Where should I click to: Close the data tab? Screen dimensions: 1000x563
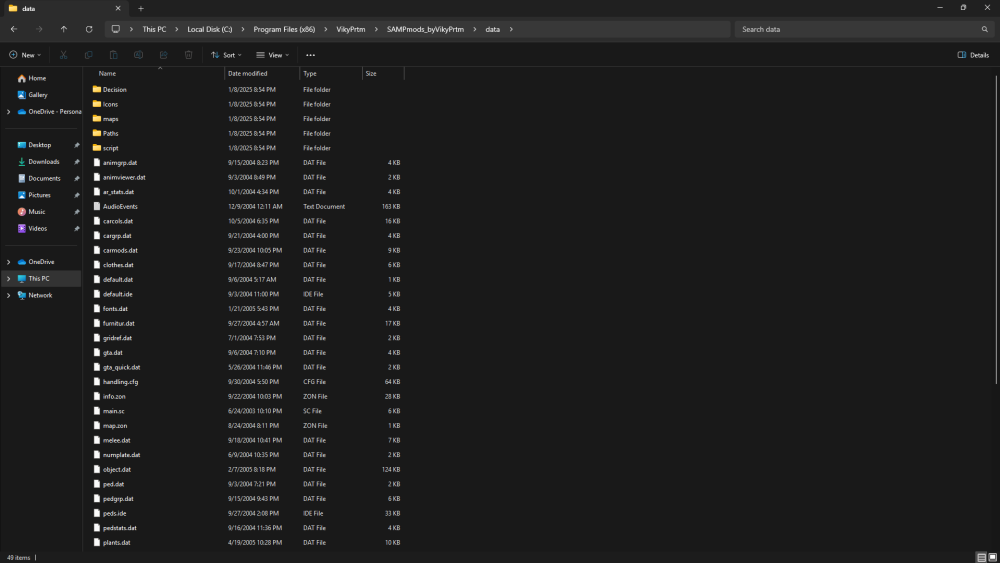(118, 8)
